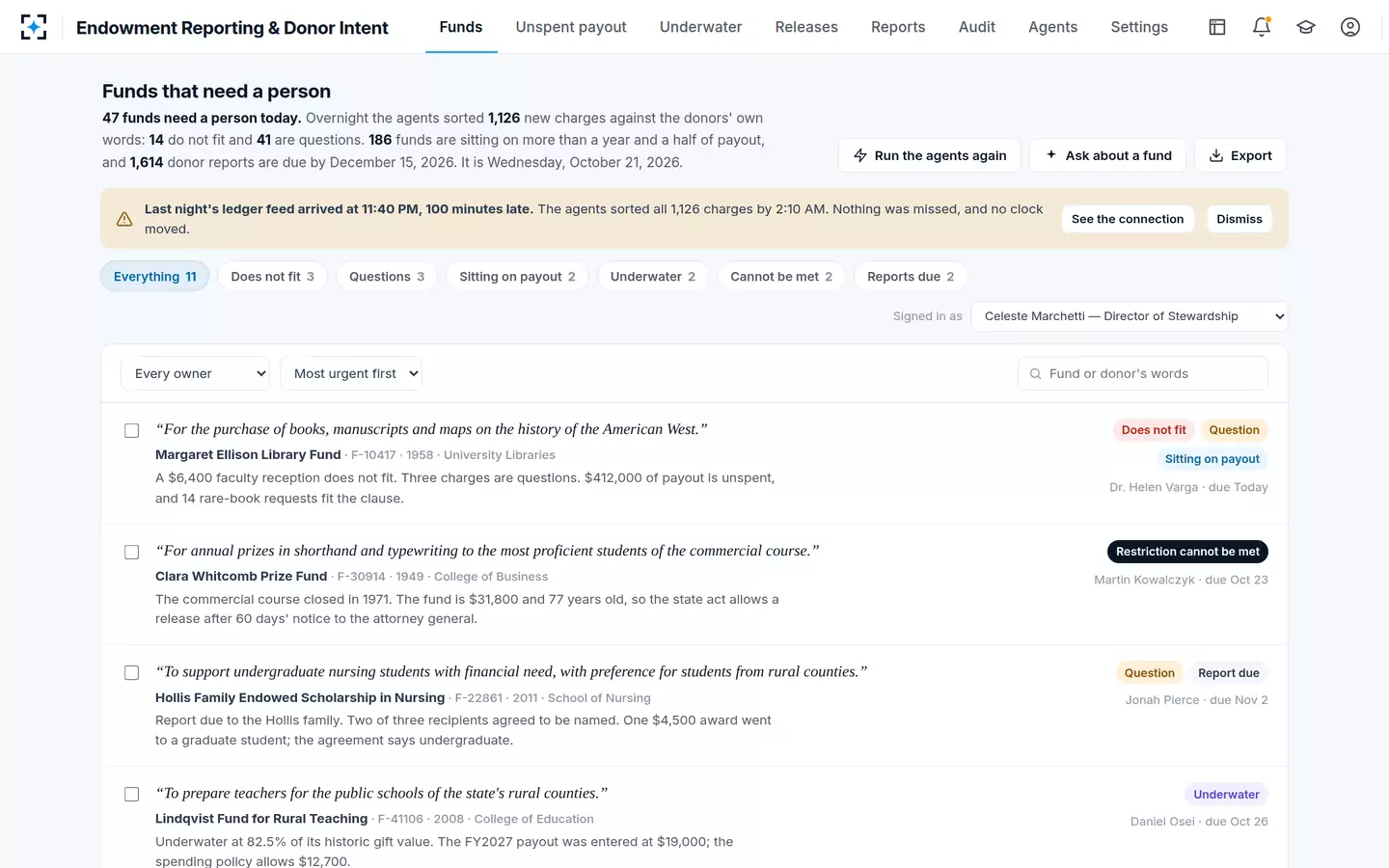Click the search magnifier icon
The image size is (1389, 868).
[1035, 374]
